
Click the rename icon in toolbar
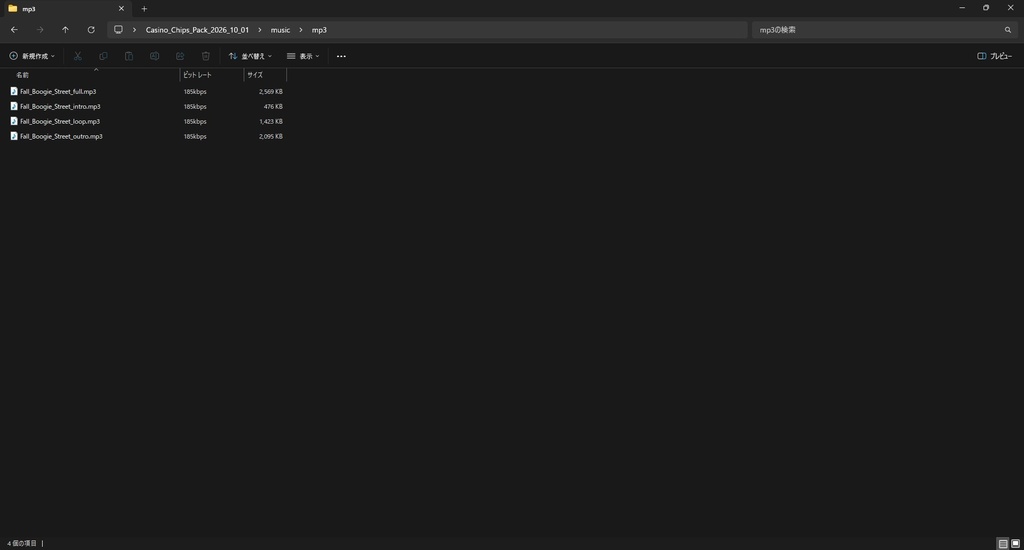[154, 56]
